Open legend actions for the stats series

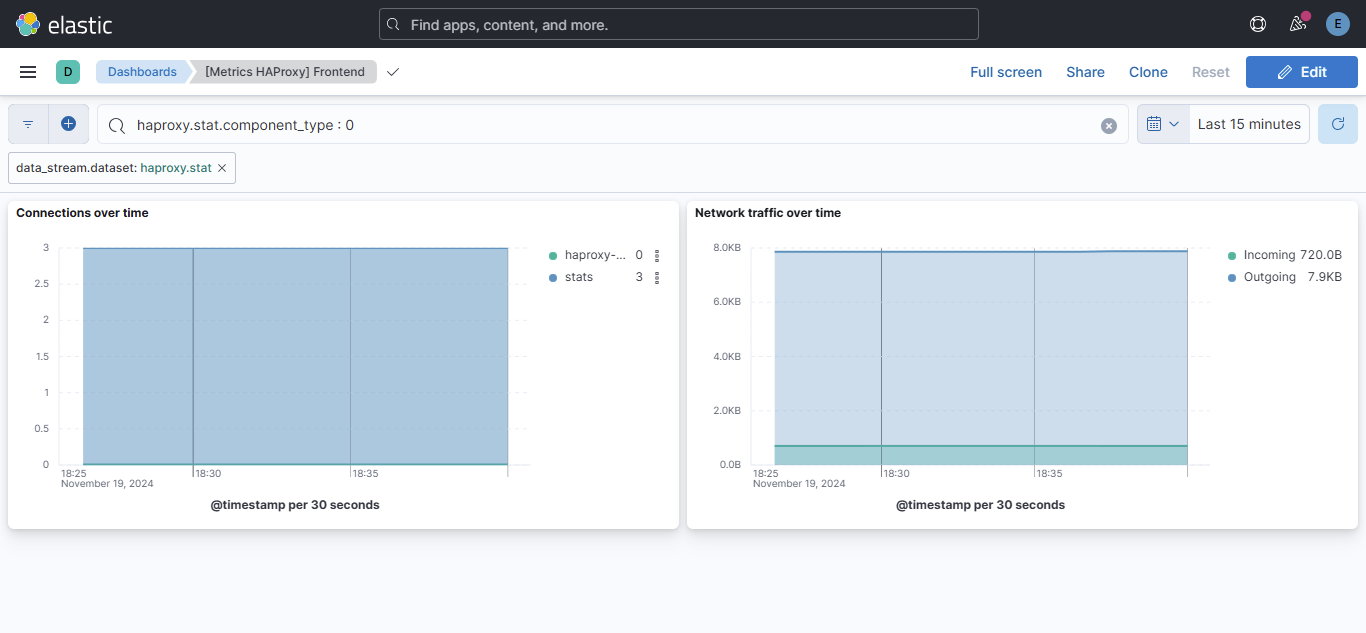pos(657,277)
